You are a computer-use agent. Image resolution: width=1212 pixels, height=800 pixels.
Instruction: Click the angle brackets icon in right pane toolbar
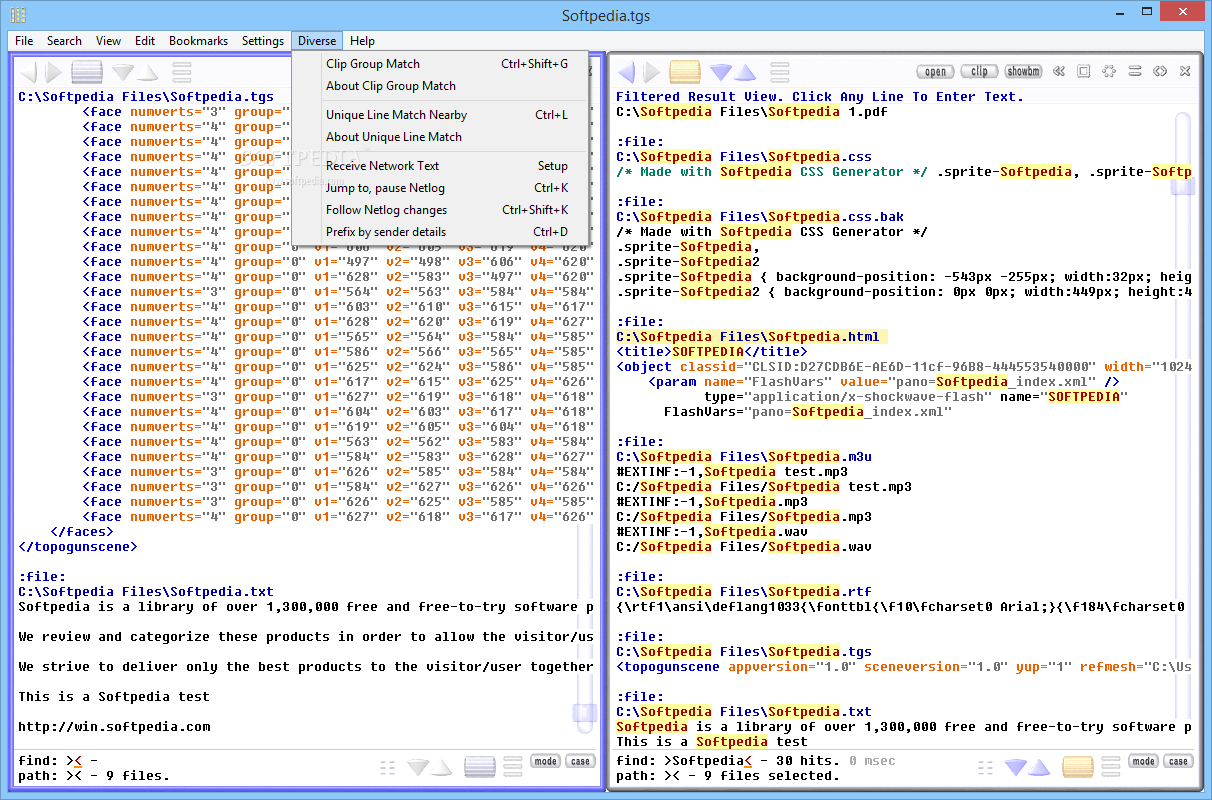[1160, 71]
